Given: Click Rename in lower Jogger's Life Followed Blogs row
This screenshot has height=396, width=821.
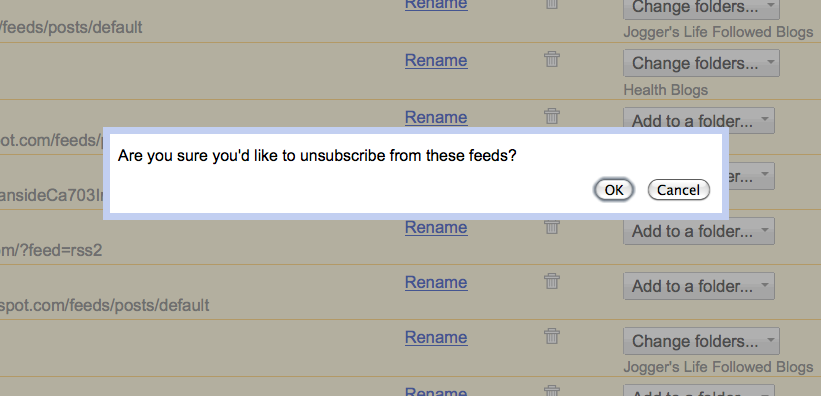Looking at the screenshot, I should coord(436,337).
